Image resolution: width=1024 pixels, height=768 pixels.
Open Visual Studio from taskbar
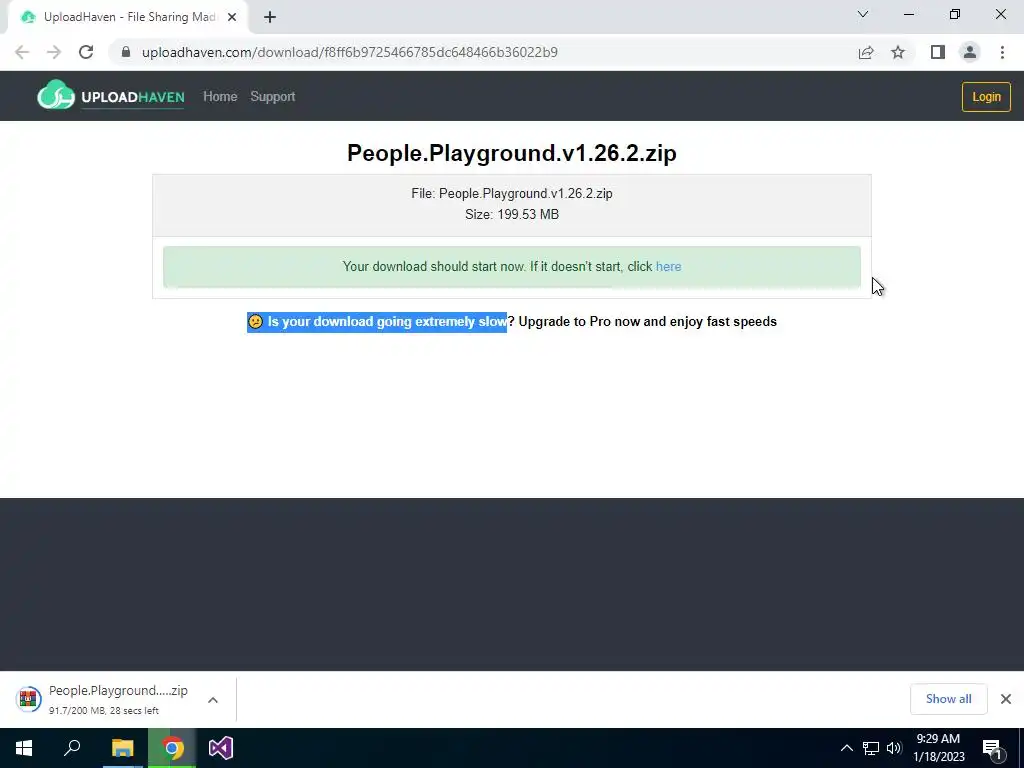tap(221, 748)
